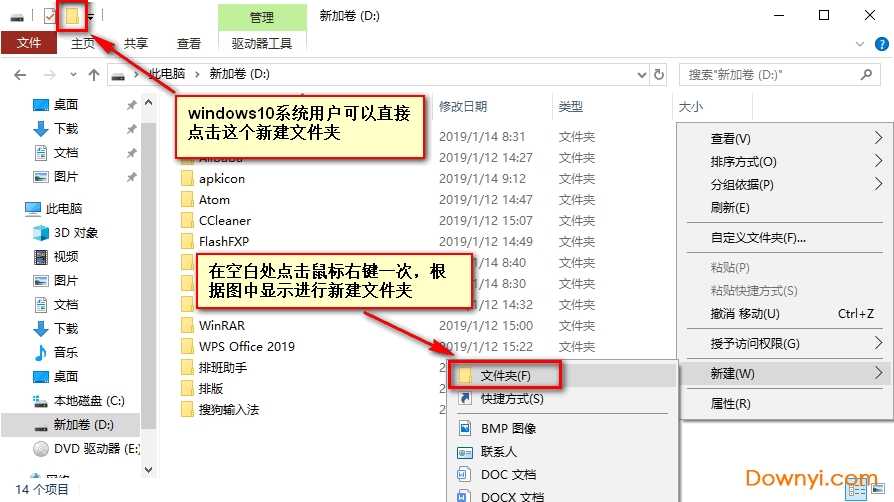Expand the ribbon with the chevron
894x502 pixels.
860,44
